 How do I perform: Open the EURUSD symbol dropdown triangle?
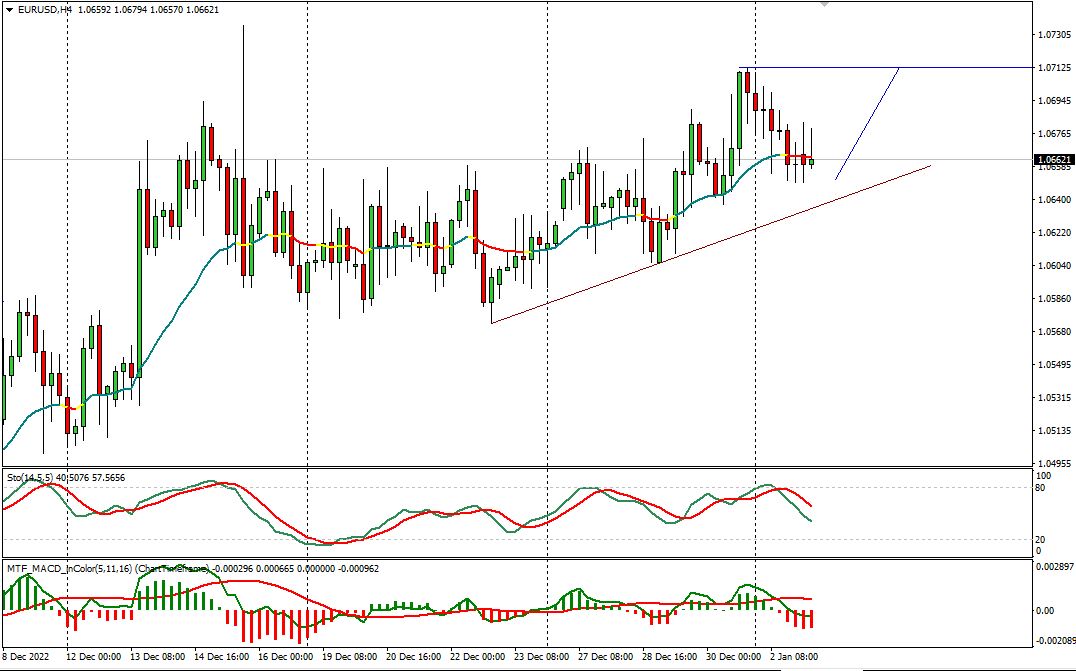(9, 10)
